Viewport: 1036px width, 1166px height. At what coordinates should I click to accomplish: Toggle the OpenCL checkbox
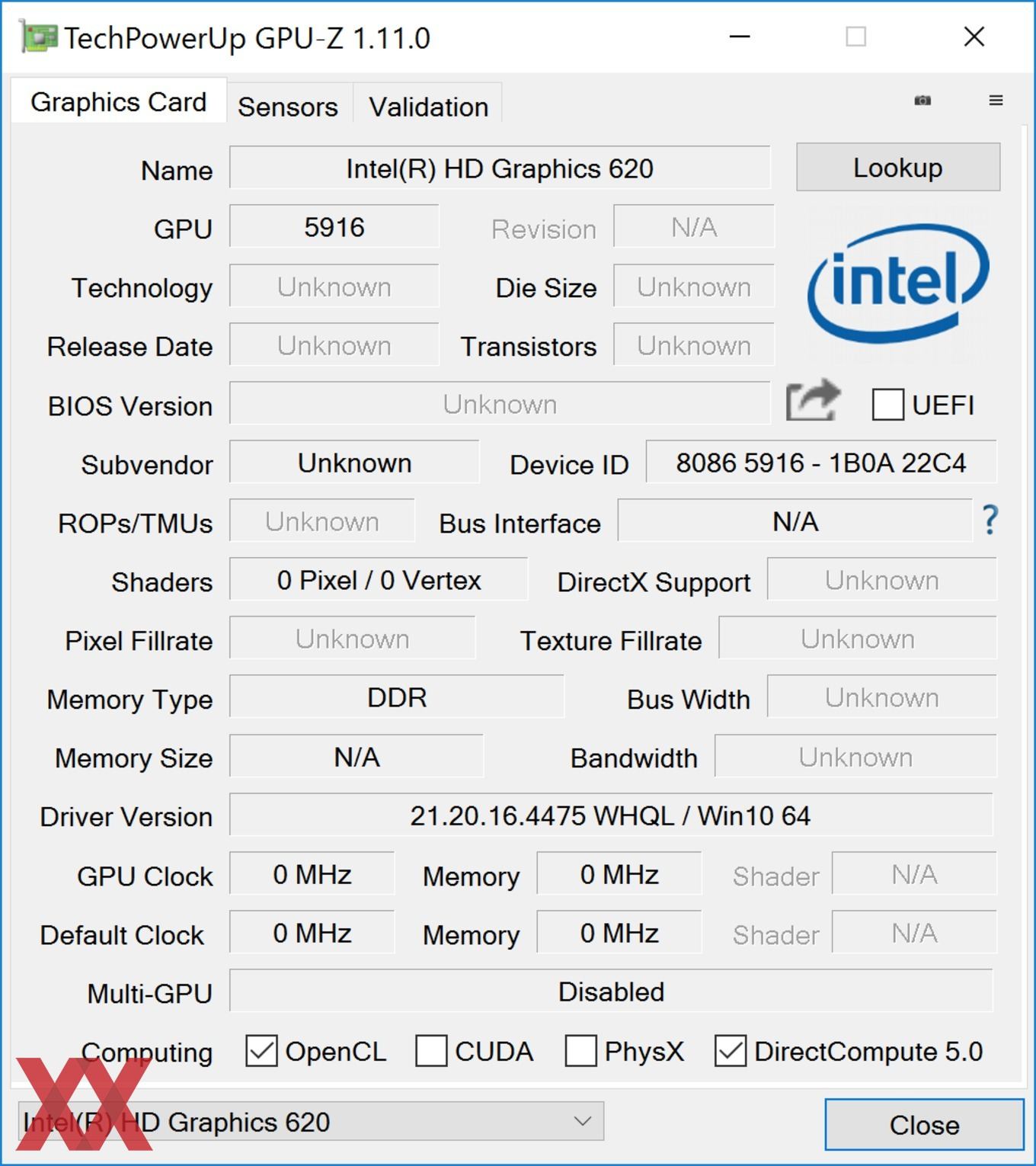261,1051
